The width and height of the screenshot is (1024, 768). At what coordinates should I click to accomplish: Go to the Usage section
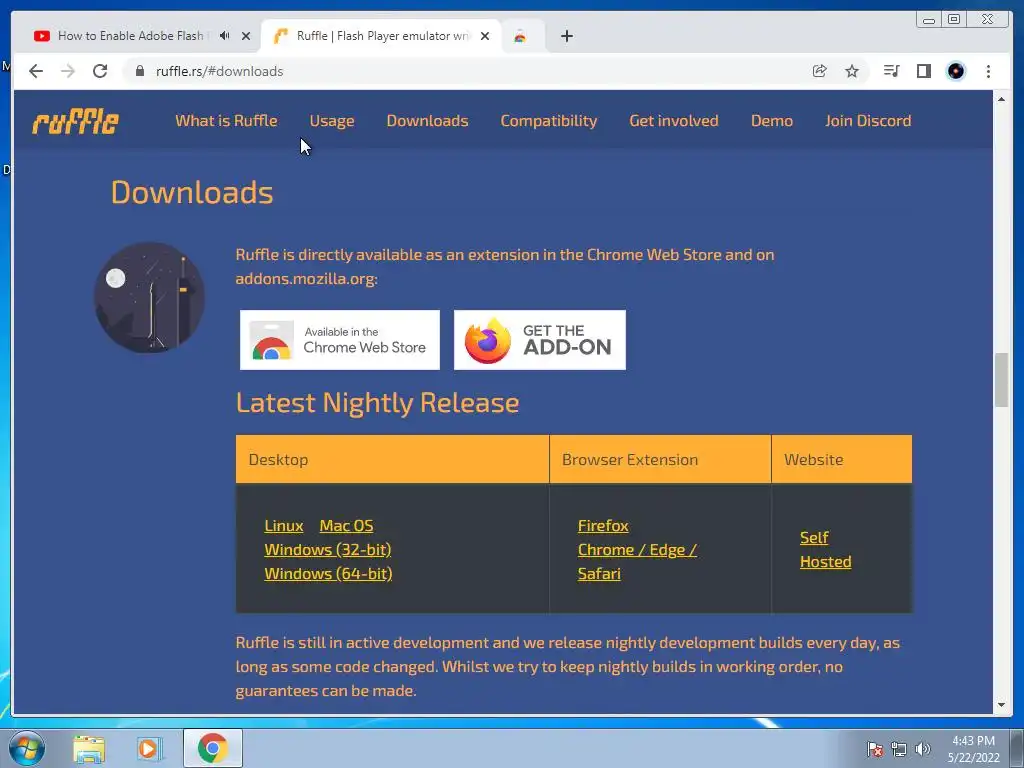(x=332, y=121)
